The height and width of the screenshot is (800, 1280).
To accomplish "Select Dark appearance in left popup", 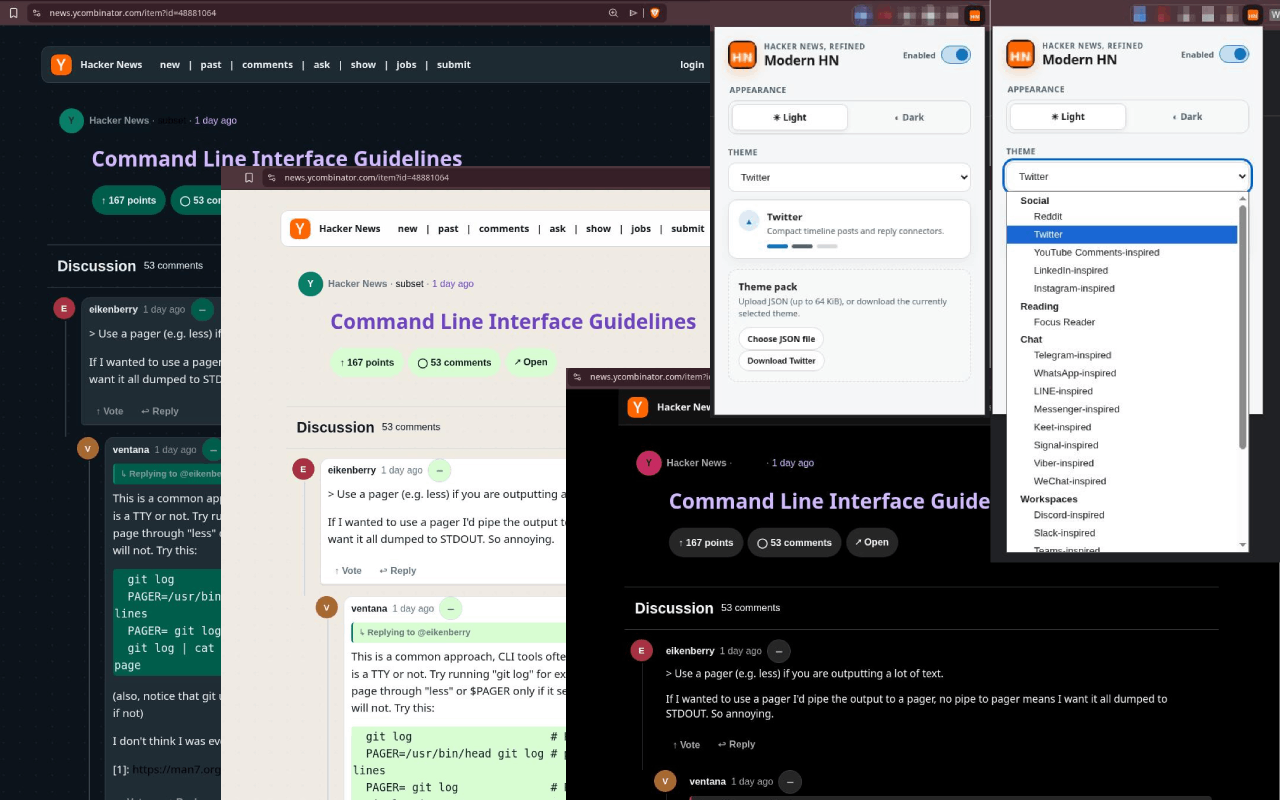I will point(909,117).
